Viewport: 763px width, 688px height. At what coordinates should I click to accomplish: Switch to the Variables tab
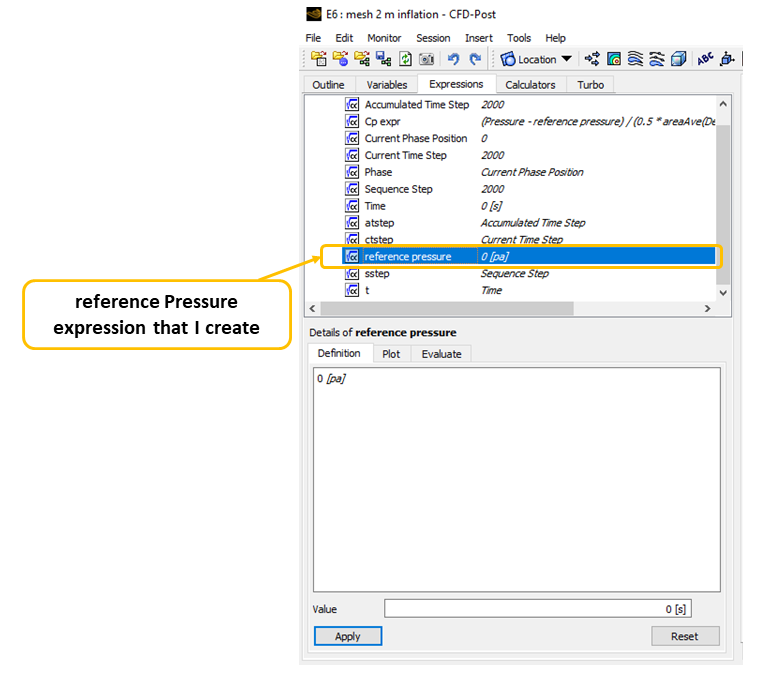click(387, 85)
